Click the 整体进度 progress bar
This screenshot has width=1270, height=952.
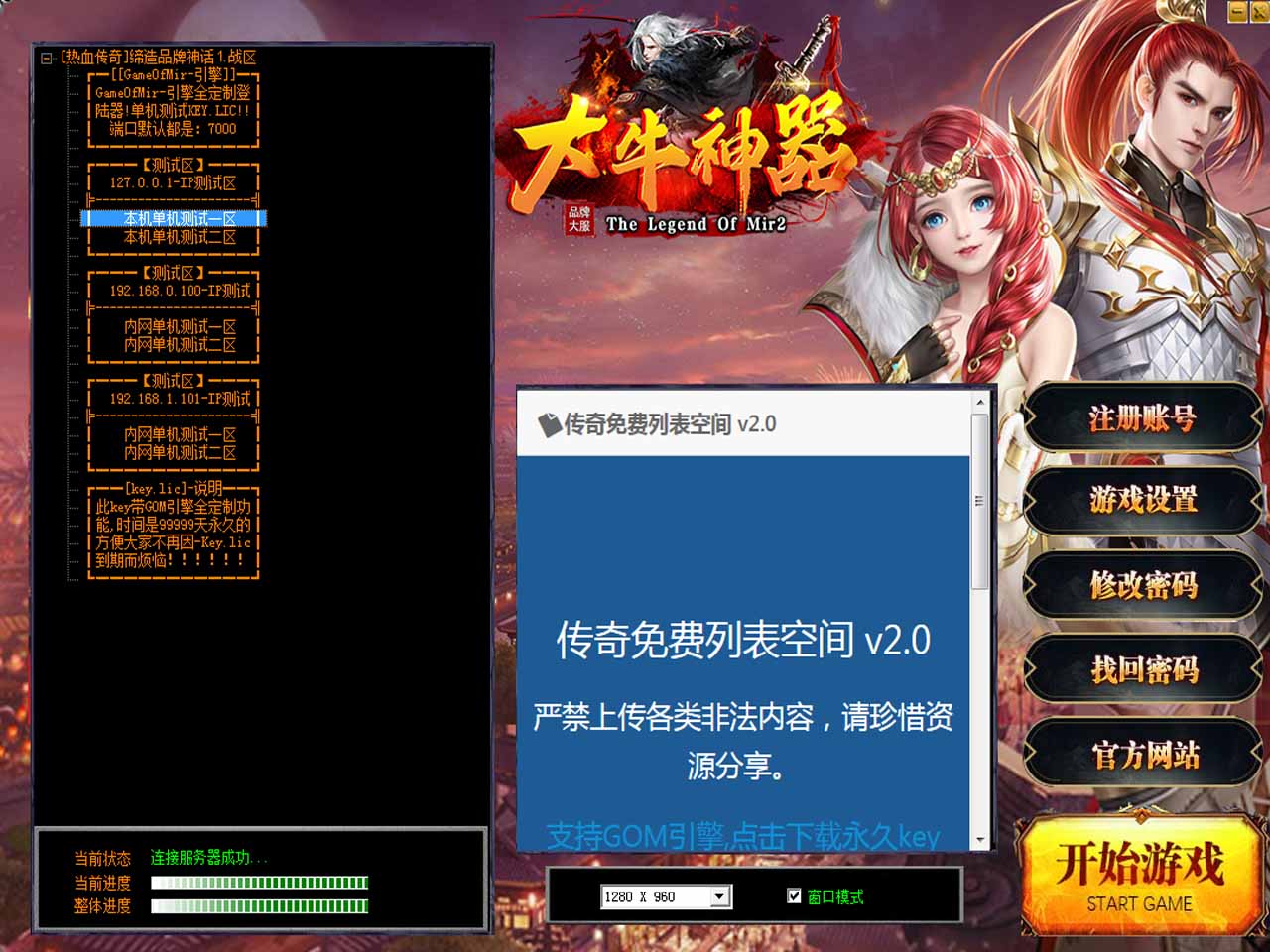pos(259,906)
